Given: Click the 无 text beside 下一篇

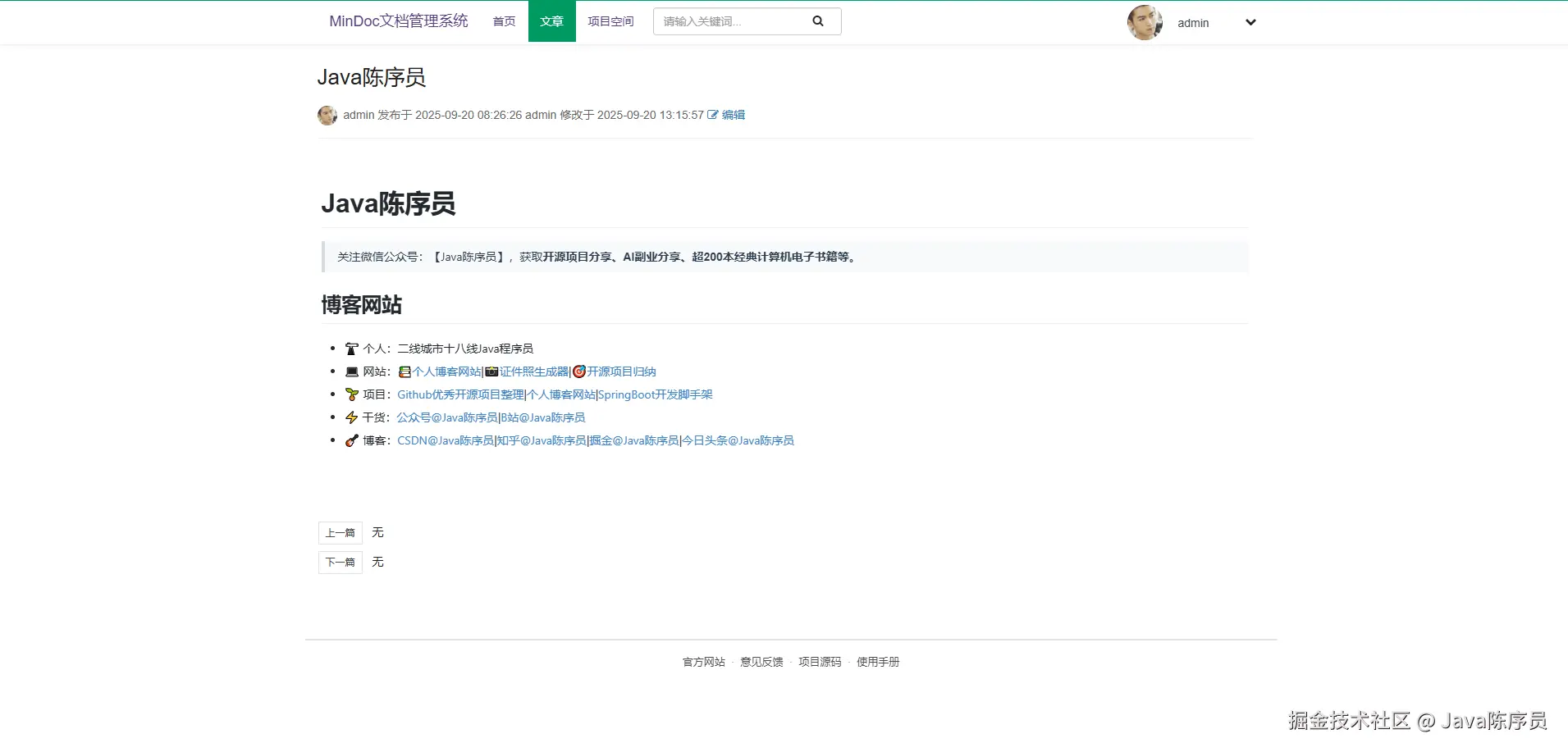Looking at the screenshot, I should pos(377,563).
